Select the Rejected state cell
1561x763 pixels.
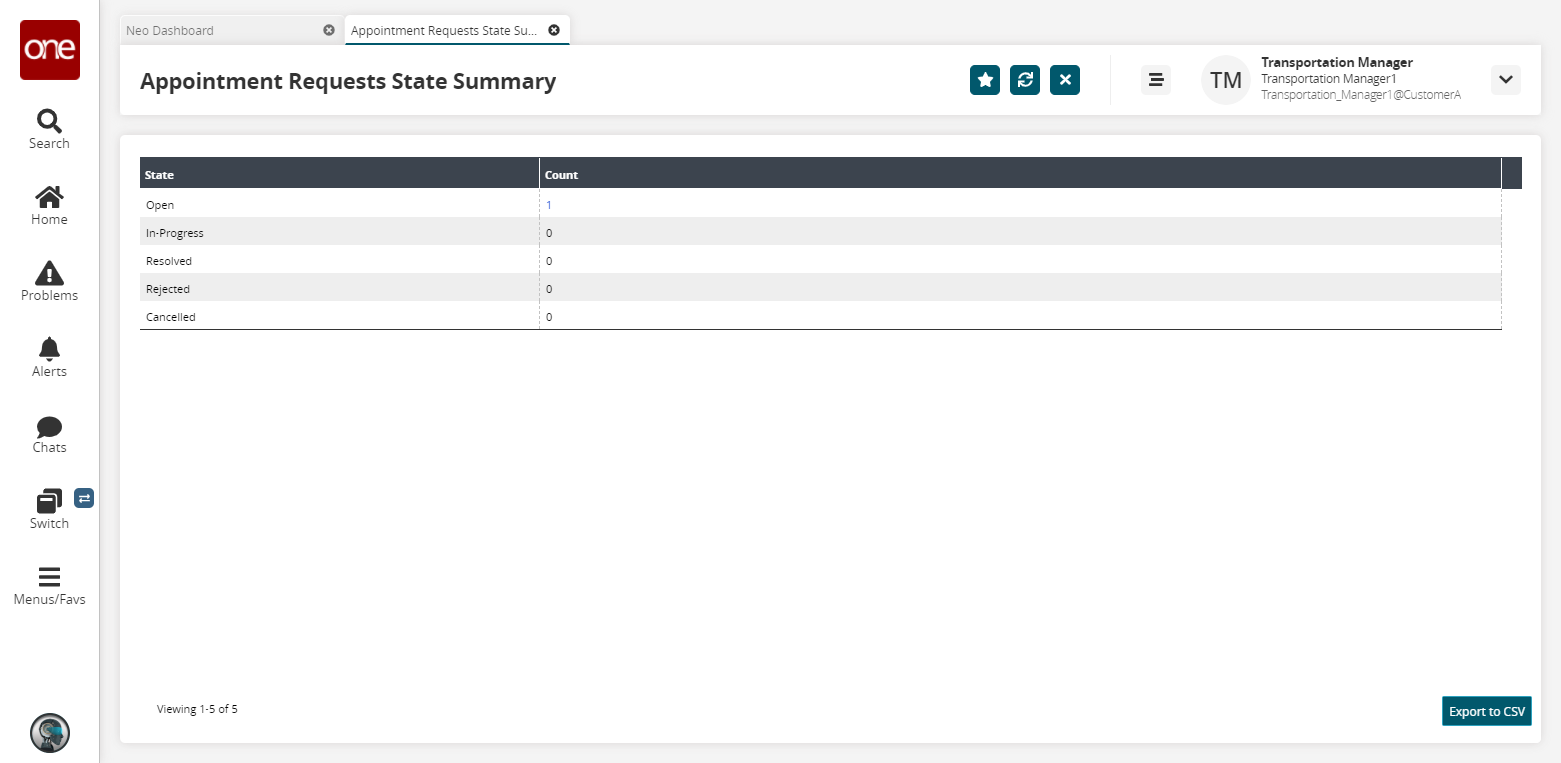coord(339,288)
